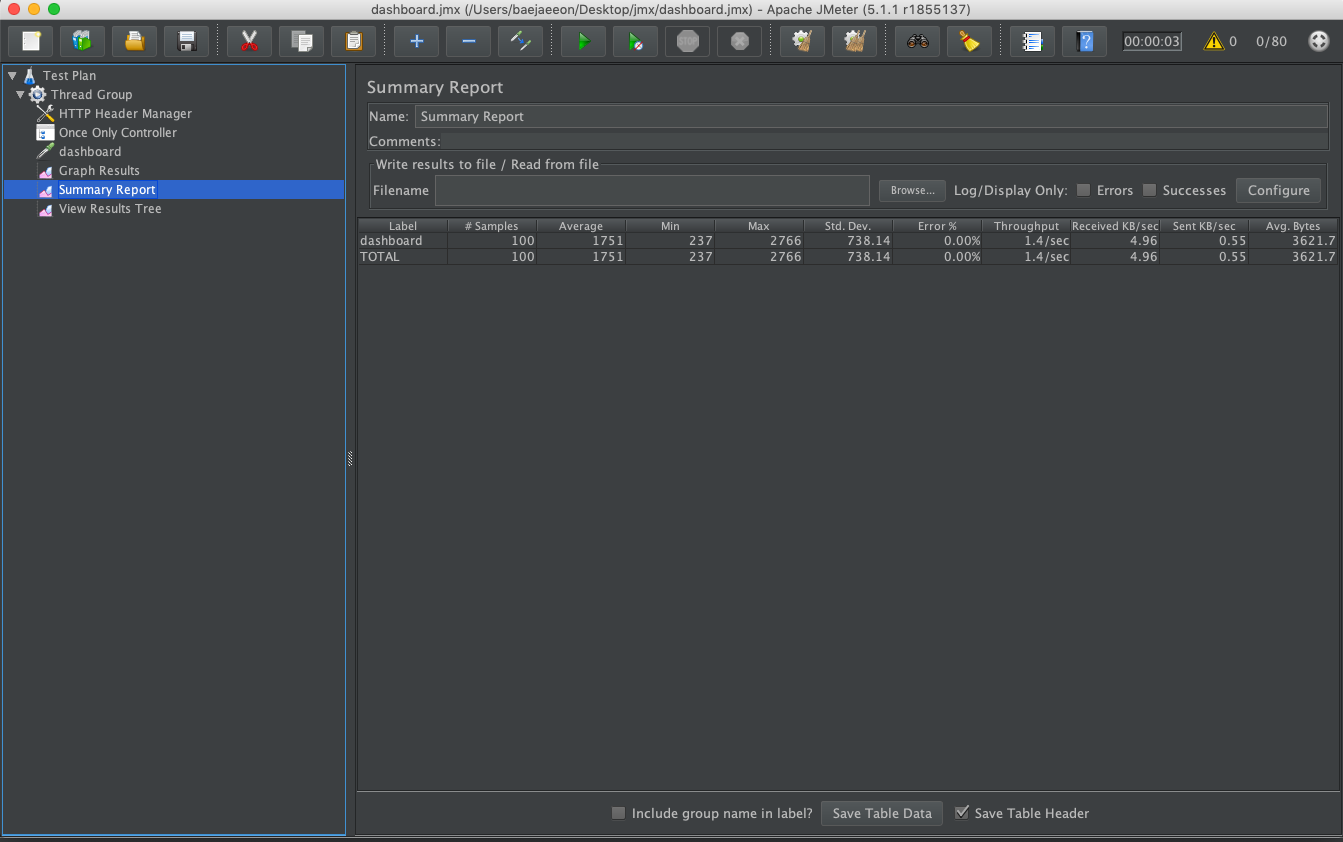Click the Open file folder icon
This screenshot has height=842, width=1343.
[x=134, y=41]
